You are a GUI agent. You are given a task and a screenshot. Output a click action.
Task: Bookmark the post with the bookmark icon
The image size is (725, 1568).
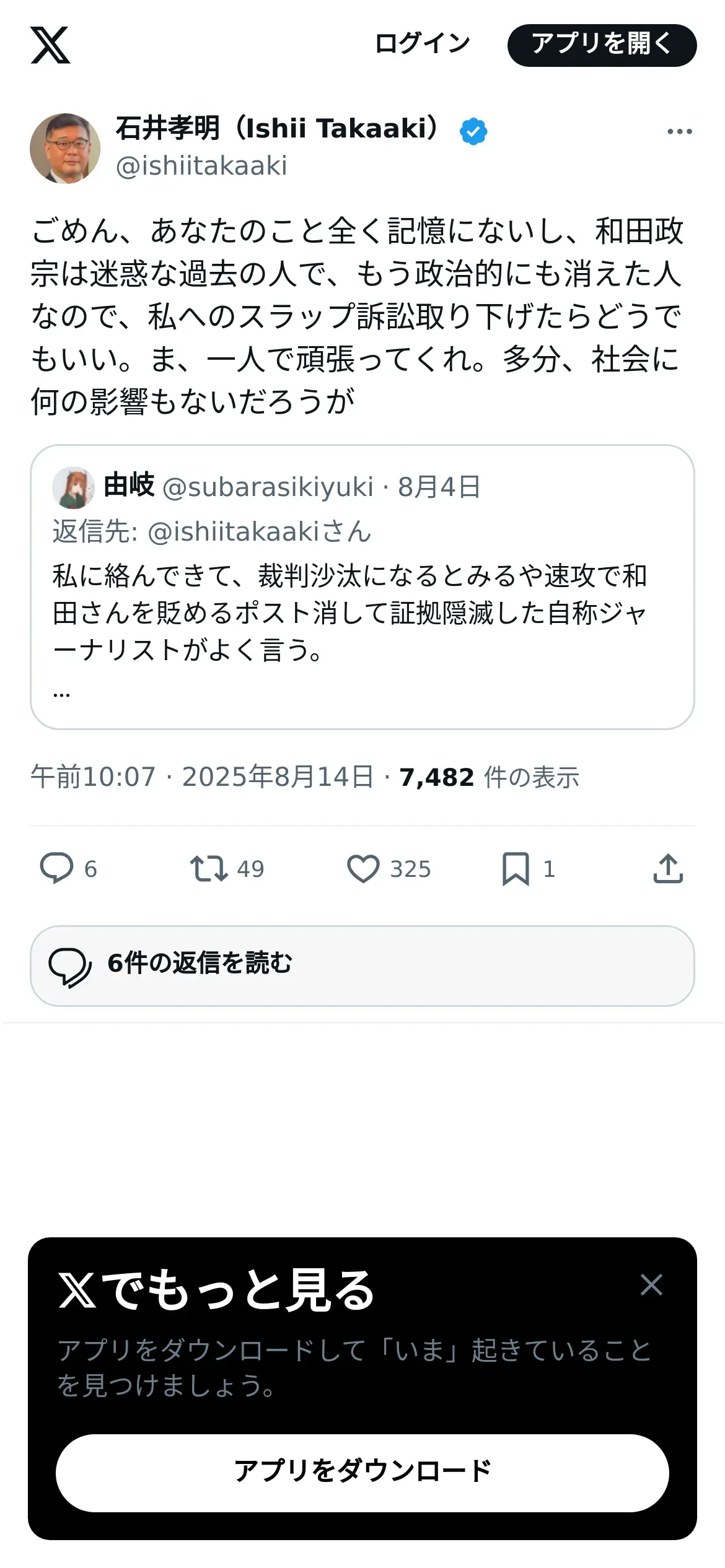[x=516, y=868]
